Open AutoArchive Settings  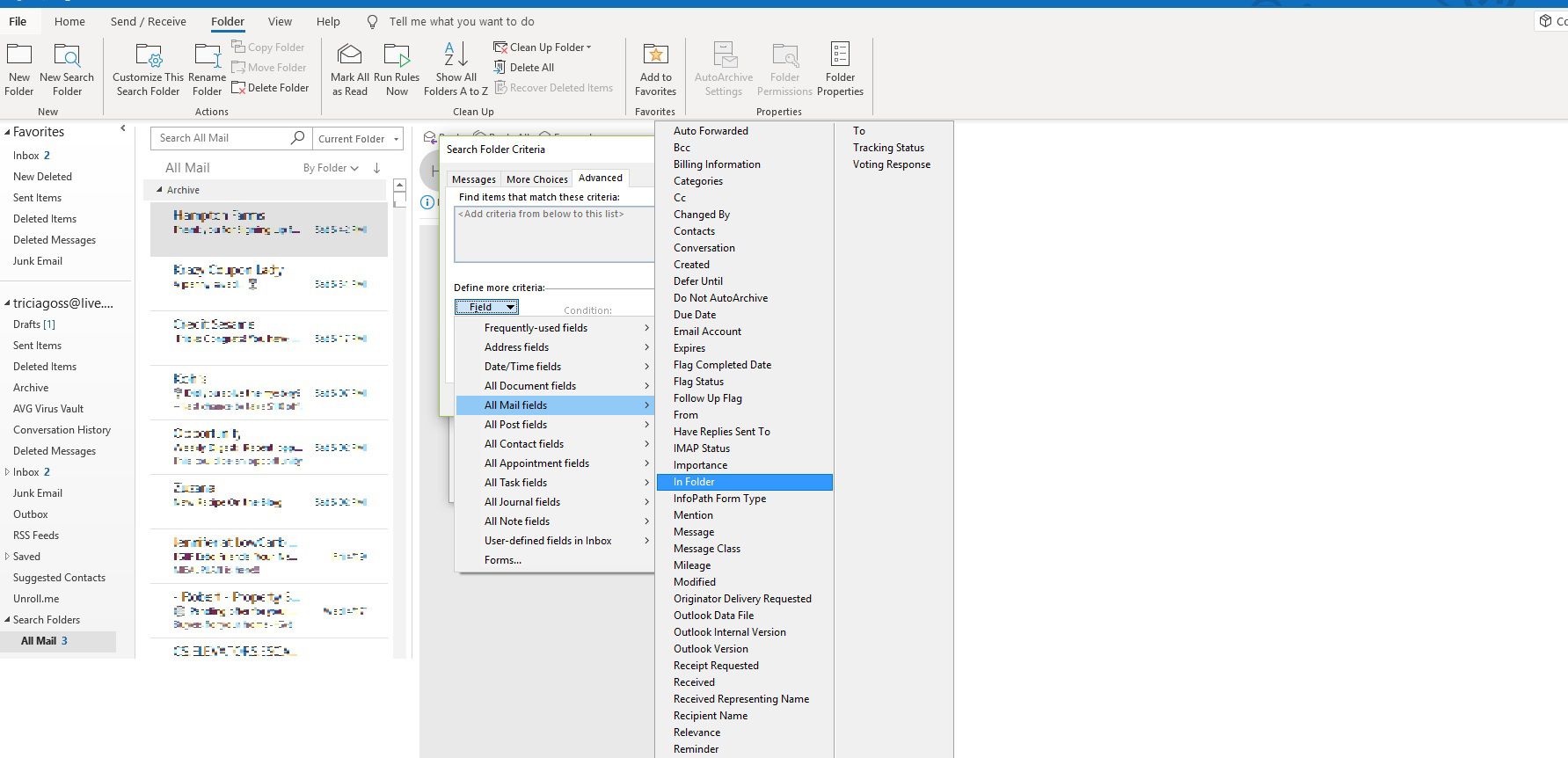724,69
